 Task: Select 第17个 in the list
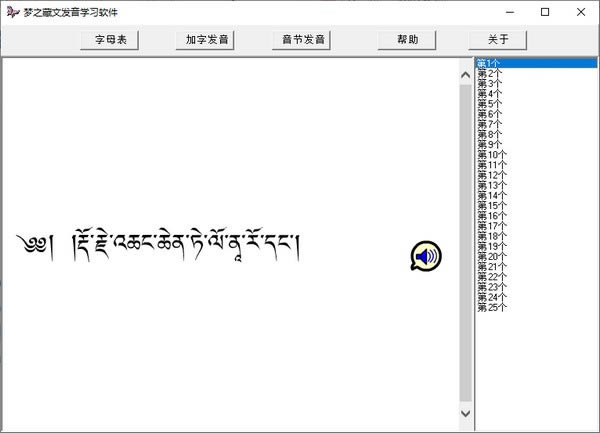pos(492,226)
